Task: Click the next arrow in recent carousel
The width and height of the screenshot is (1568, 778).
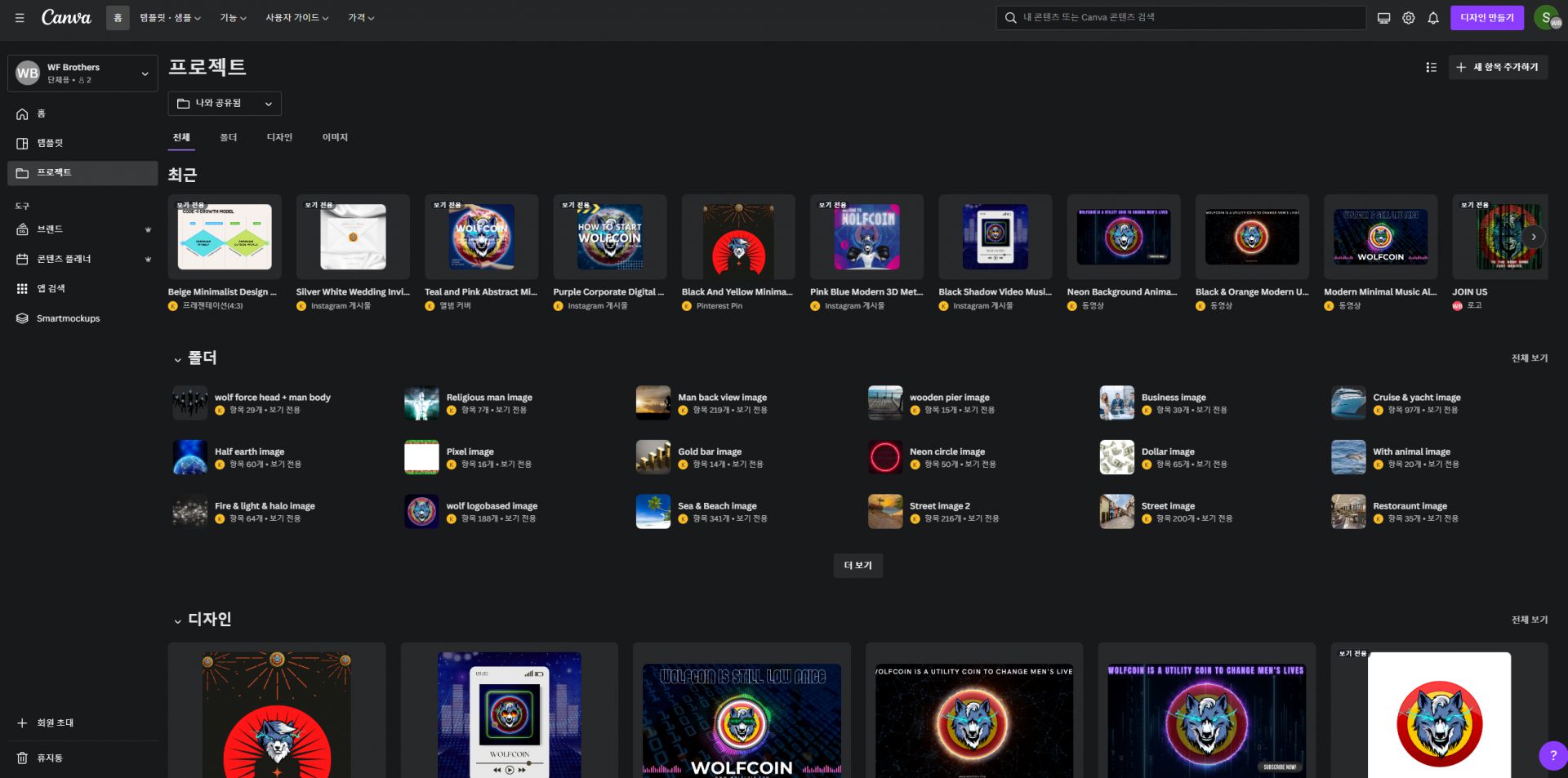Action: 1534,237
